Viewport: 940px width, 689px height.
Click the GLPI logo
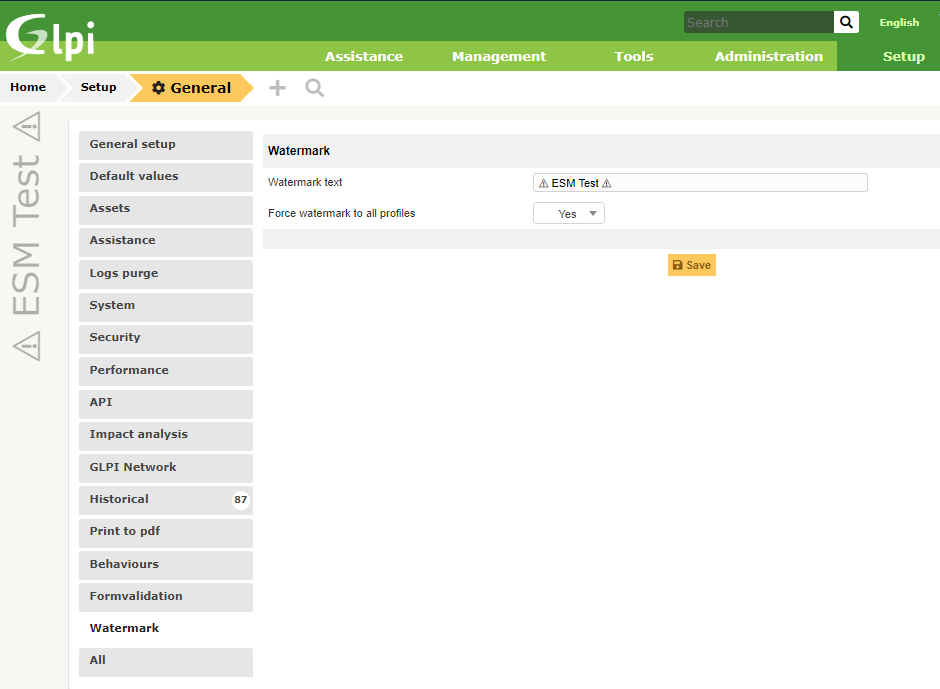tap(50, 37)
